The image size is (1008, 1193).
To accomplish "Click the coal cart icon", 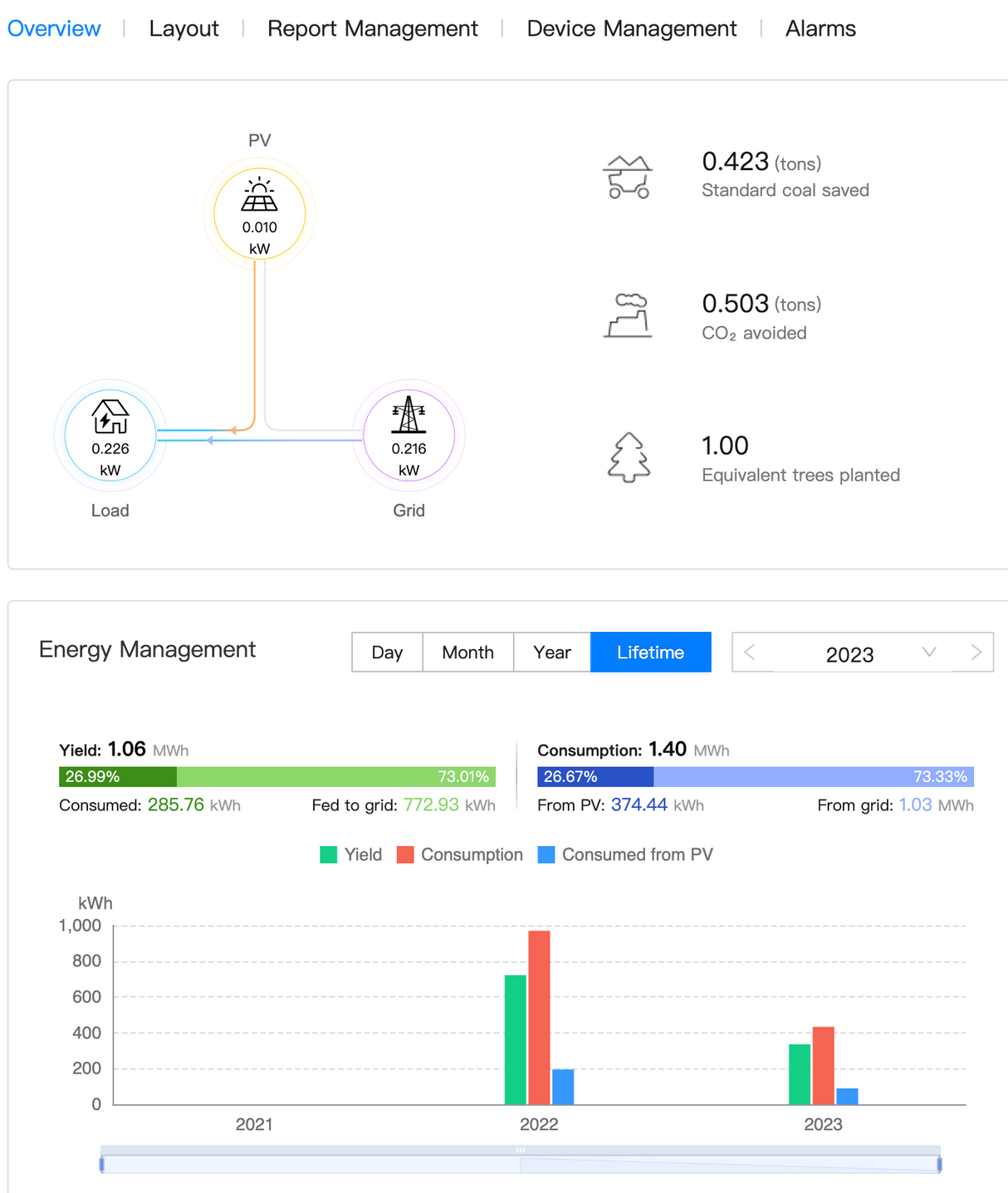I will click(628, 177).
